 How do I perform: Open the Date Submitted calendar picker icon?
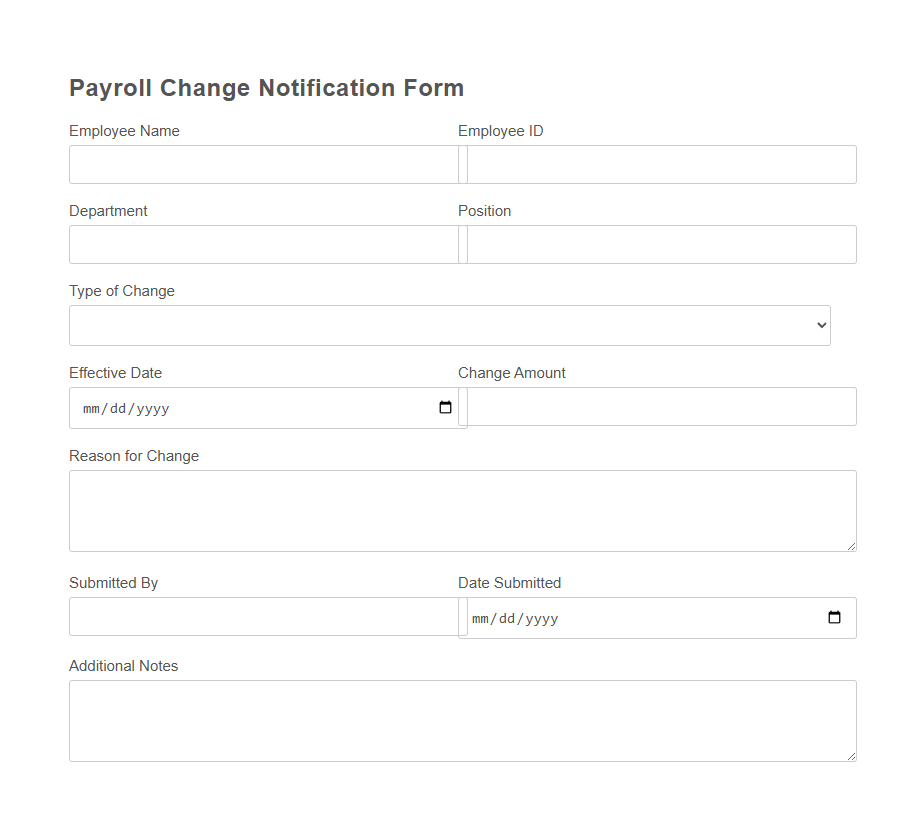834,617
